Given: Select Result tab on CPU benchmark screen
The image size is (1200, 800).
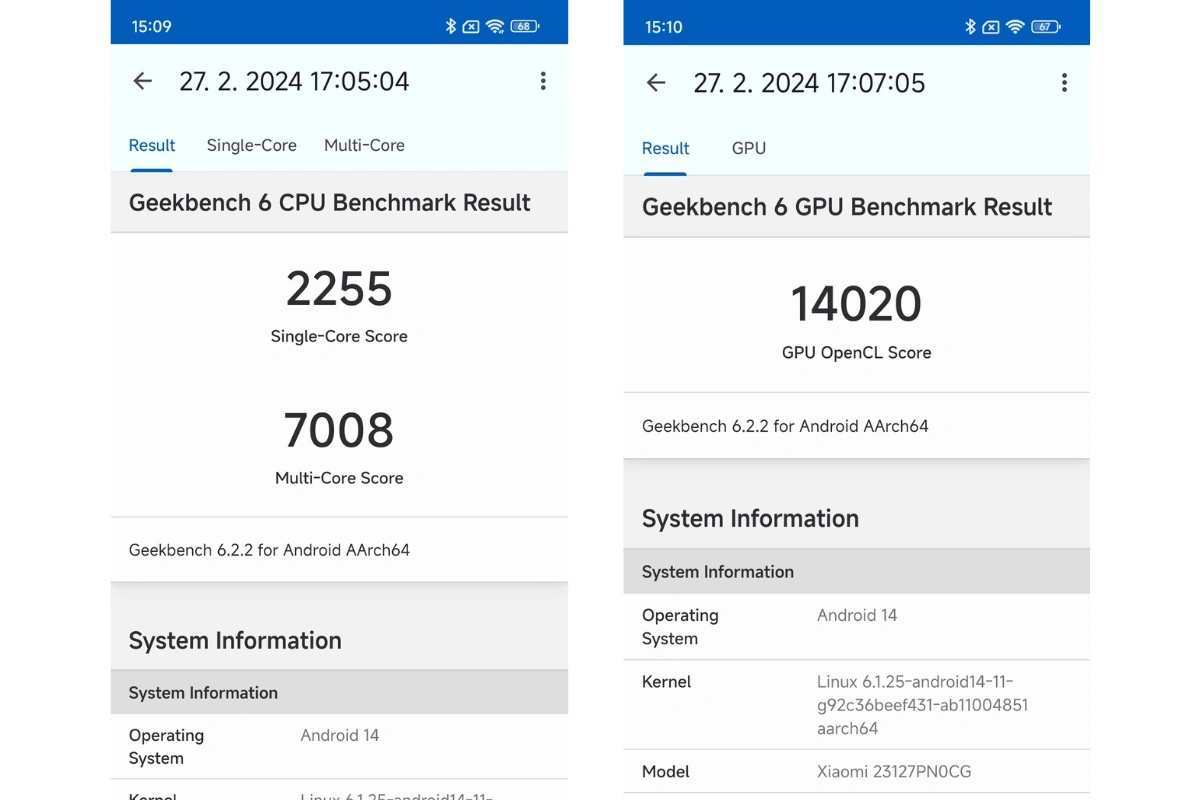Looking at the screenshot, I should (x=152, y=146).
